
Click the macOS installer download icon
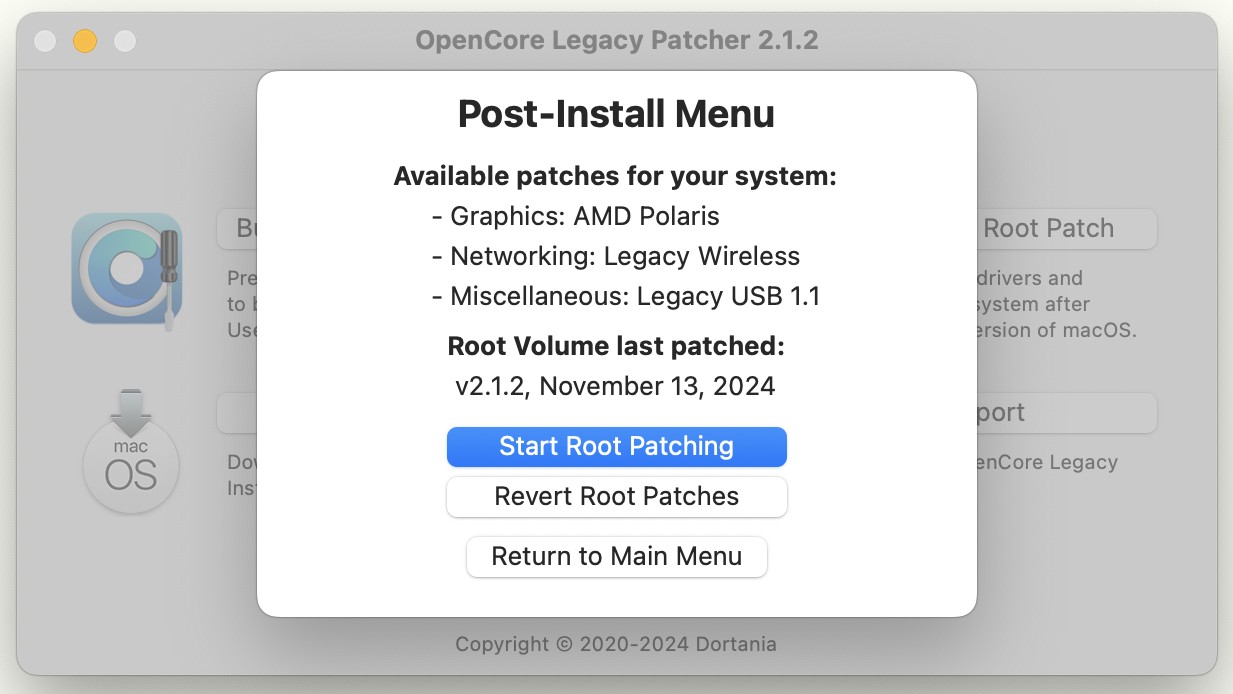130,451
